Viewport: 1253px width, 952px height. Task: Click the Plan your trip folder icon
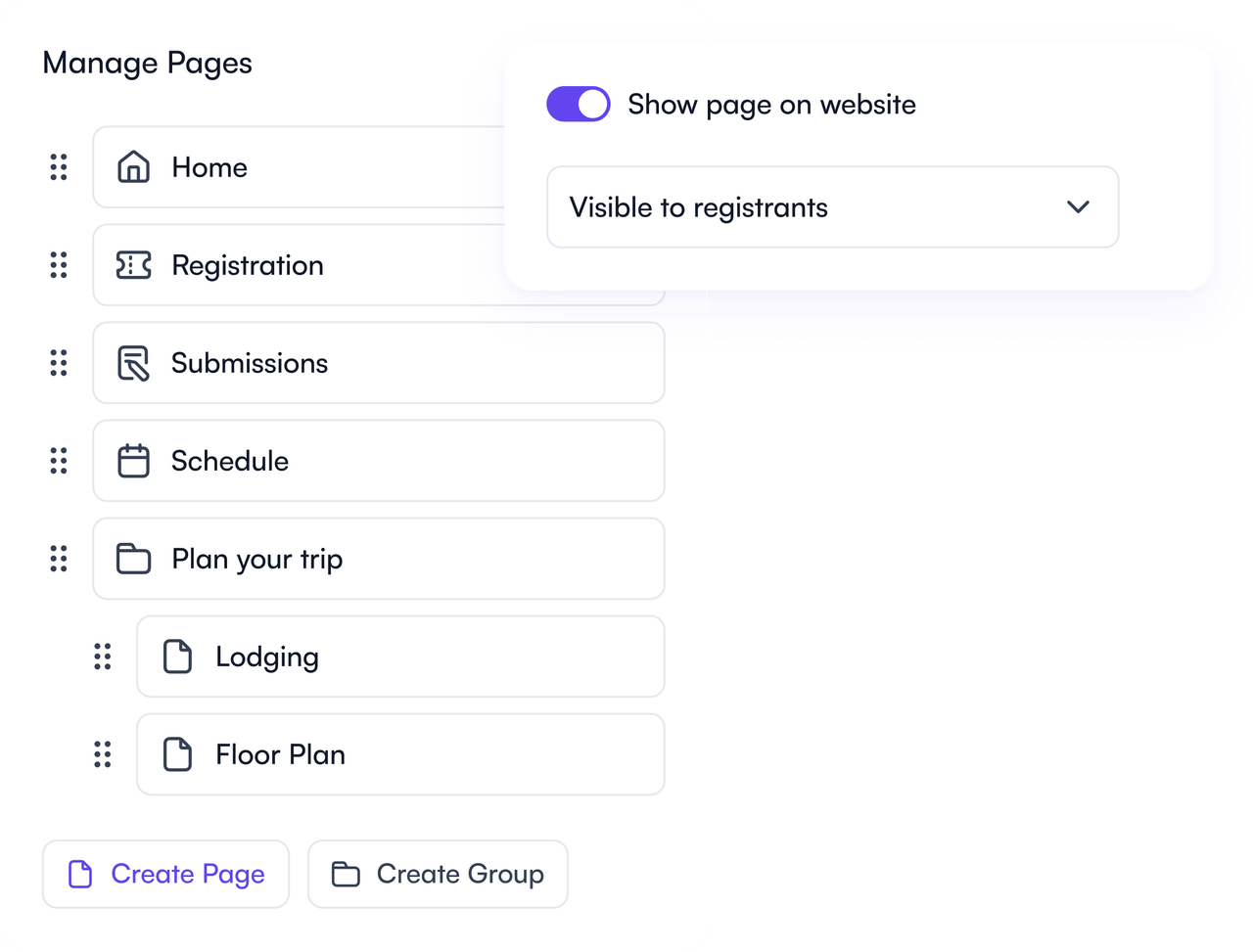pyautogui.click(x=133, y=559)
